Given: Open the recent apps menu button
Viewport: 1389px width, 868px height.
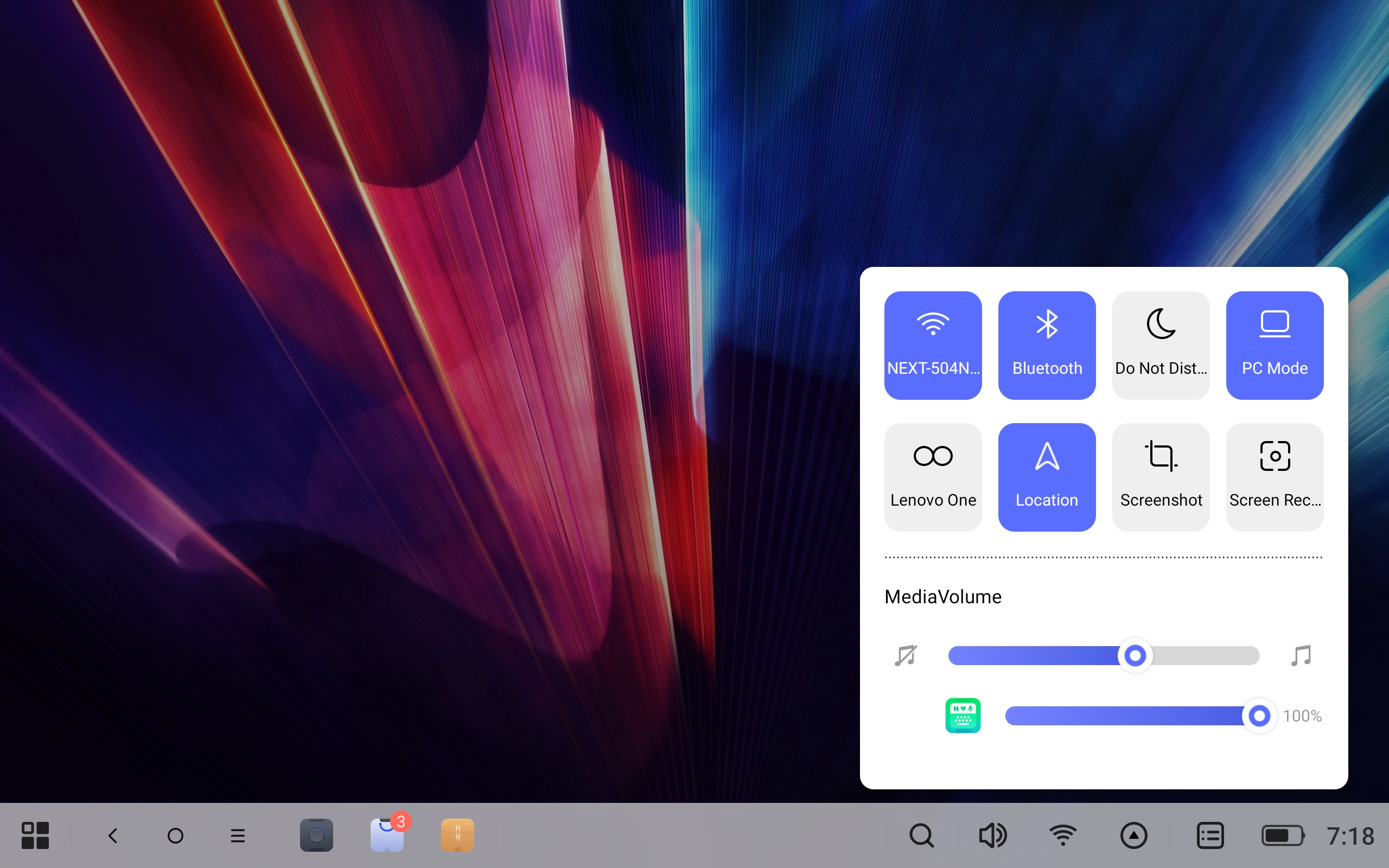Looking at the screenshot, I should (238, 835).
